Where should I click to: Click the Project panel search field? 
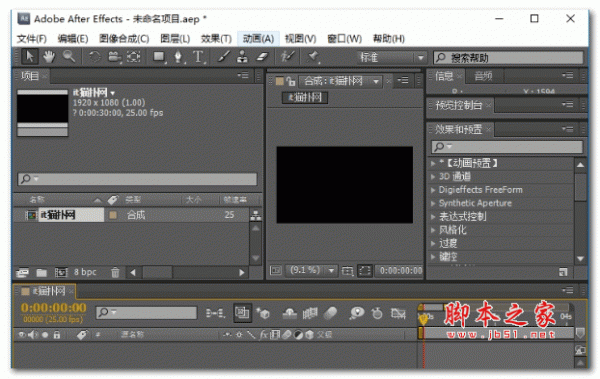click(137, 179)
